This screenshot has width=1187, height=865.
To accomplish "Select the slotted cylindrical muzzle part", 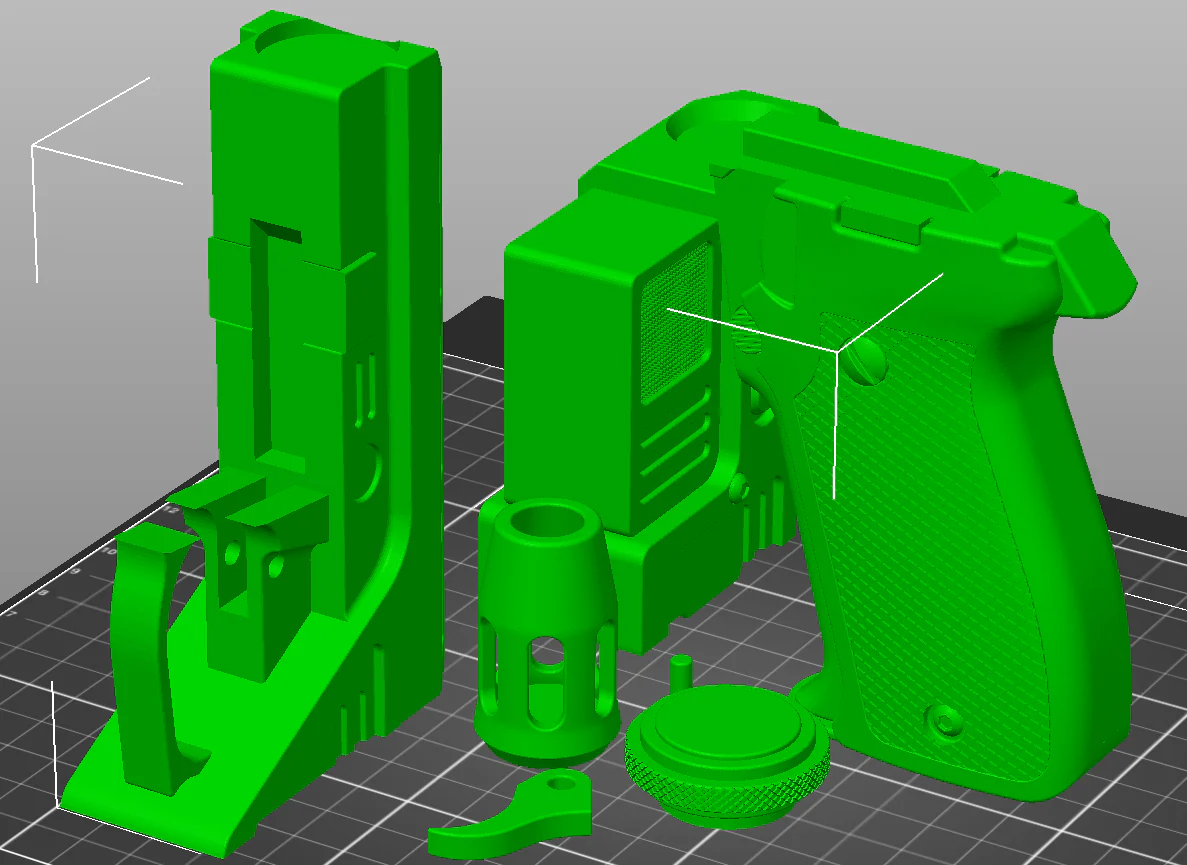I will [x=545, y=630].
